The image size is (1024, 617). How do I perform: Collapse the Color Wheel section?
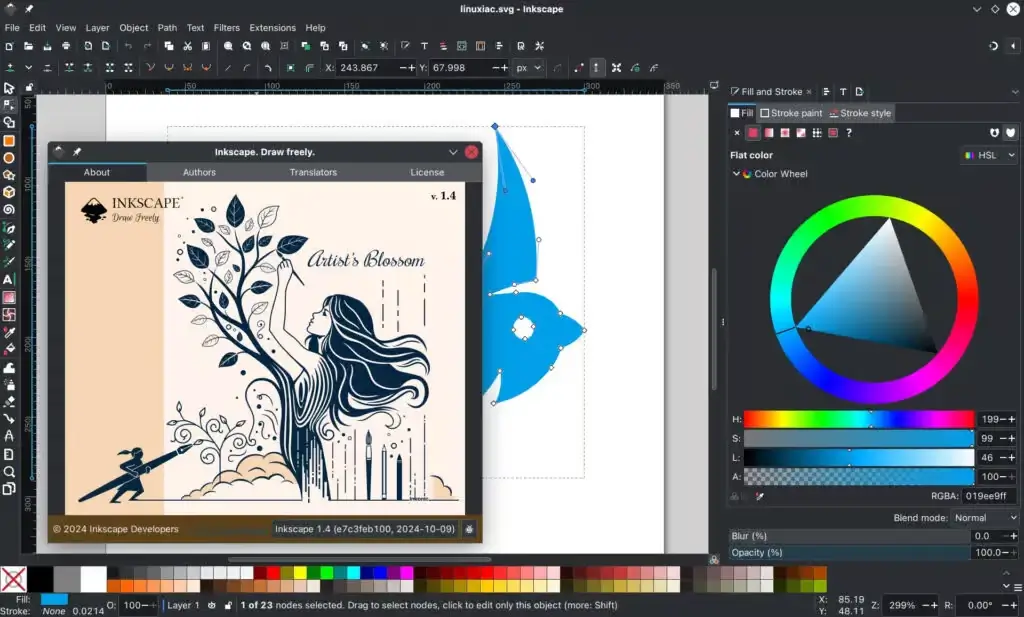point(737,173)
